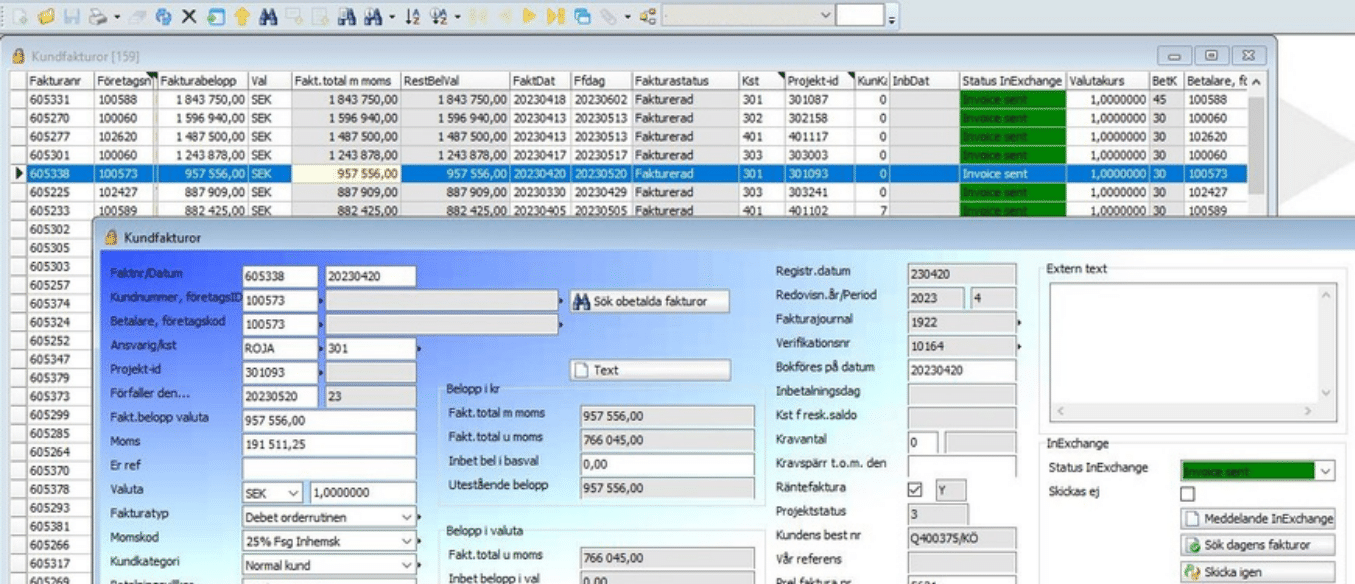Viewport: 1355px width, 584px height.
Task: Click invoice number 605299 in the left list
Action: click(x=49, y=415)
